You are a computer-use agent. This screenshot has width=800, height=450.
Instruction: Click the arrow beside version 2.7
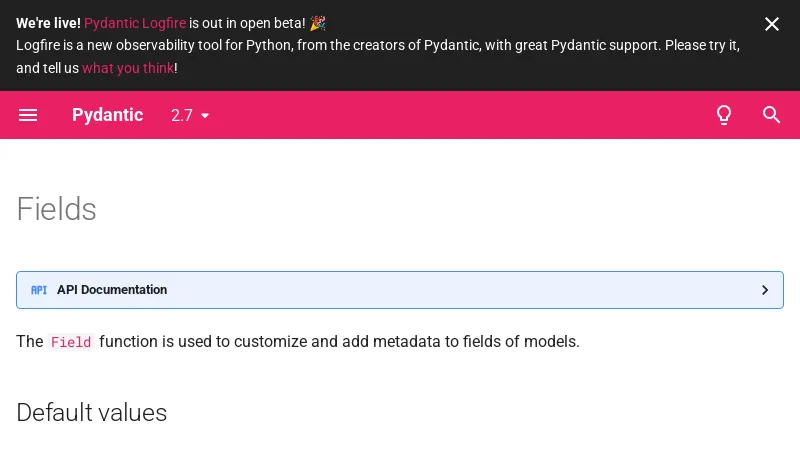click(x=205, y=116)
